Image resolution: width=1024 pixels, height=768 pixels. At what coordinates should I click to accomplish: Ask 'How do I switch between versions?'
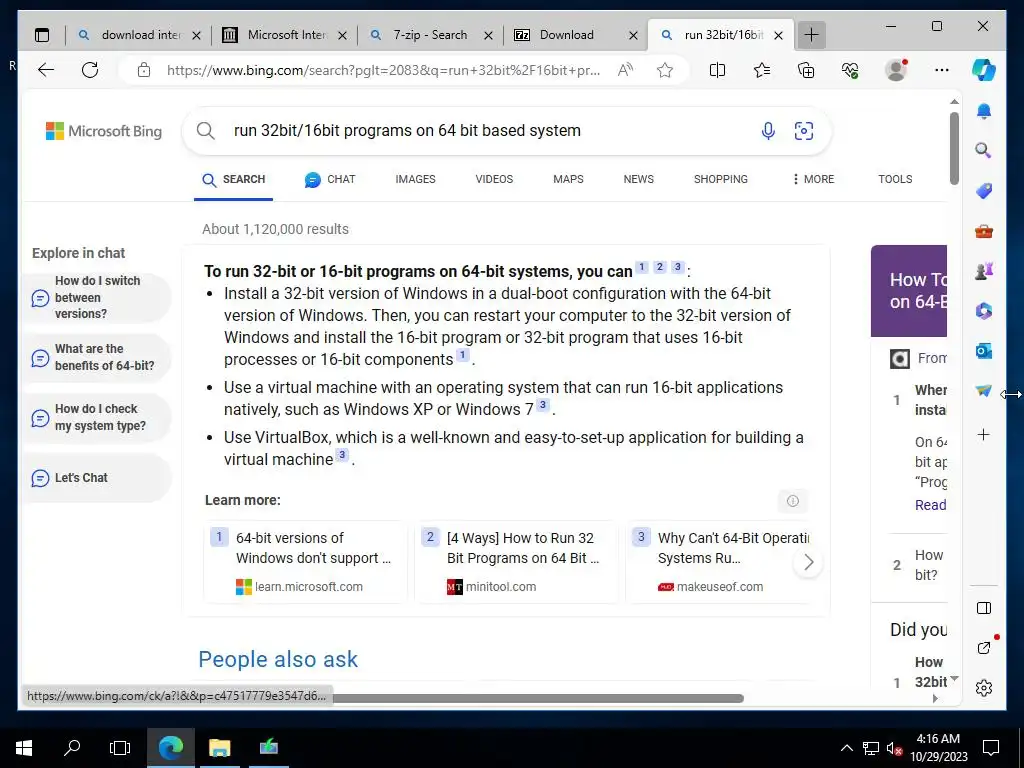[x=97, y=298]
